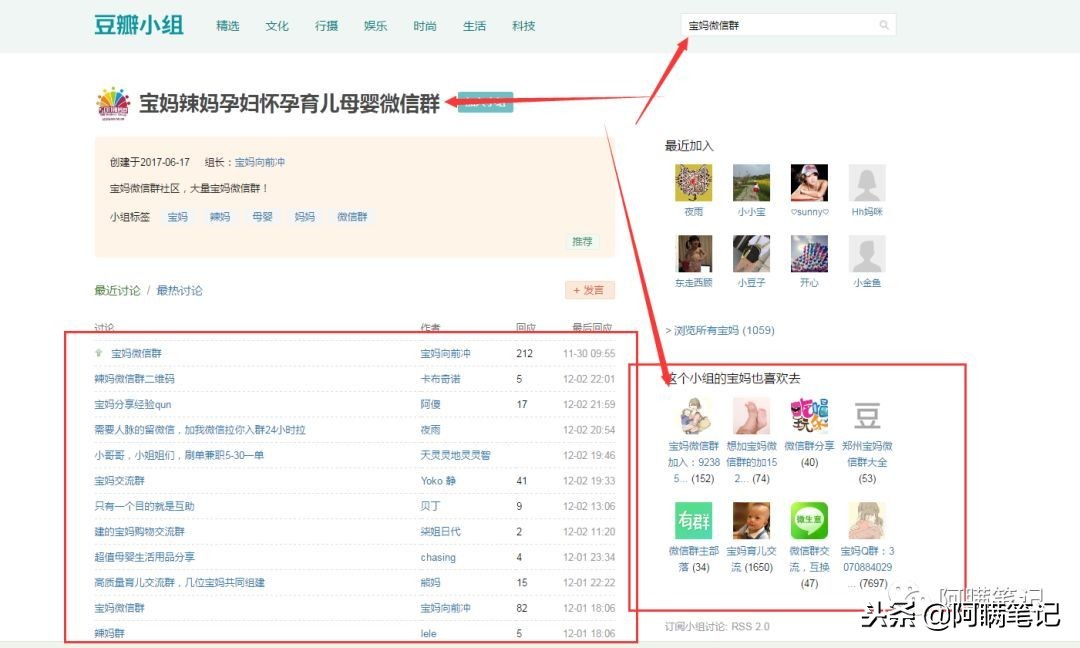The width and height of the screenshot is (1080, 648).
Task: Click the green 有群 icon for 微信群主部落
Action: 693,521
